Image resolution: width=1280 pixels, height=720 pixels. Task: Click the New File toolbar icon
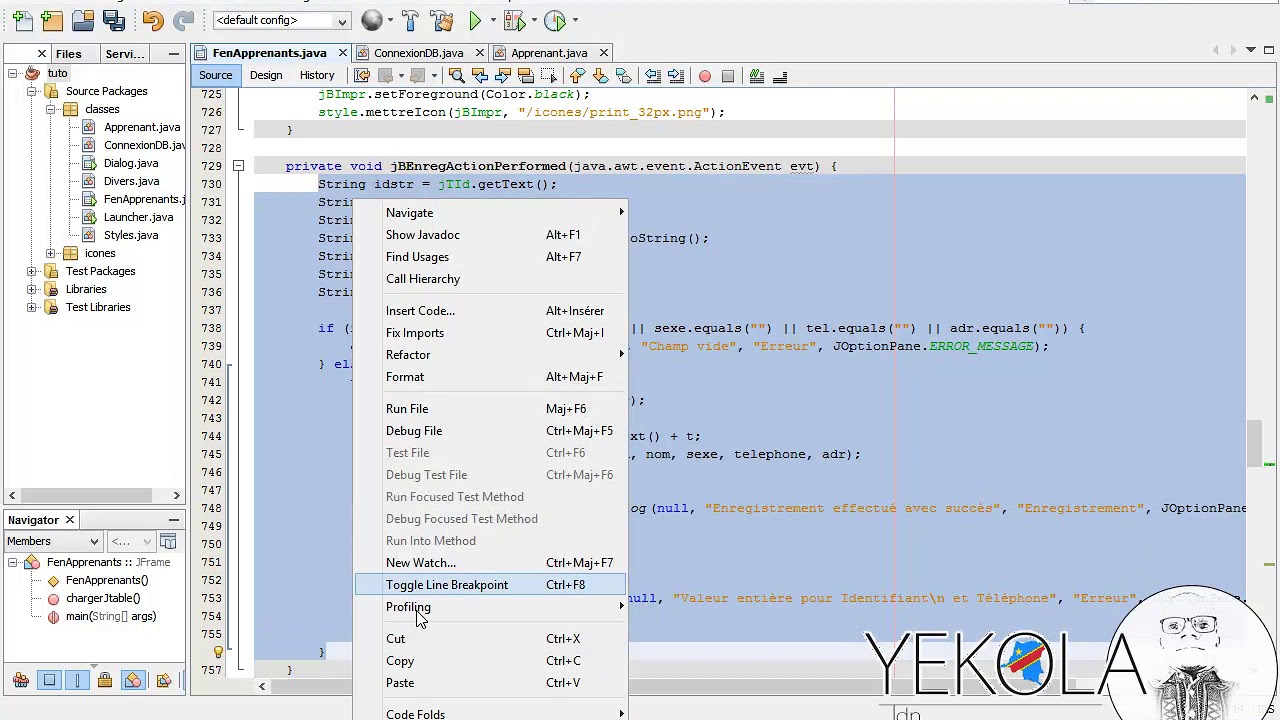(x=21, y=20)
